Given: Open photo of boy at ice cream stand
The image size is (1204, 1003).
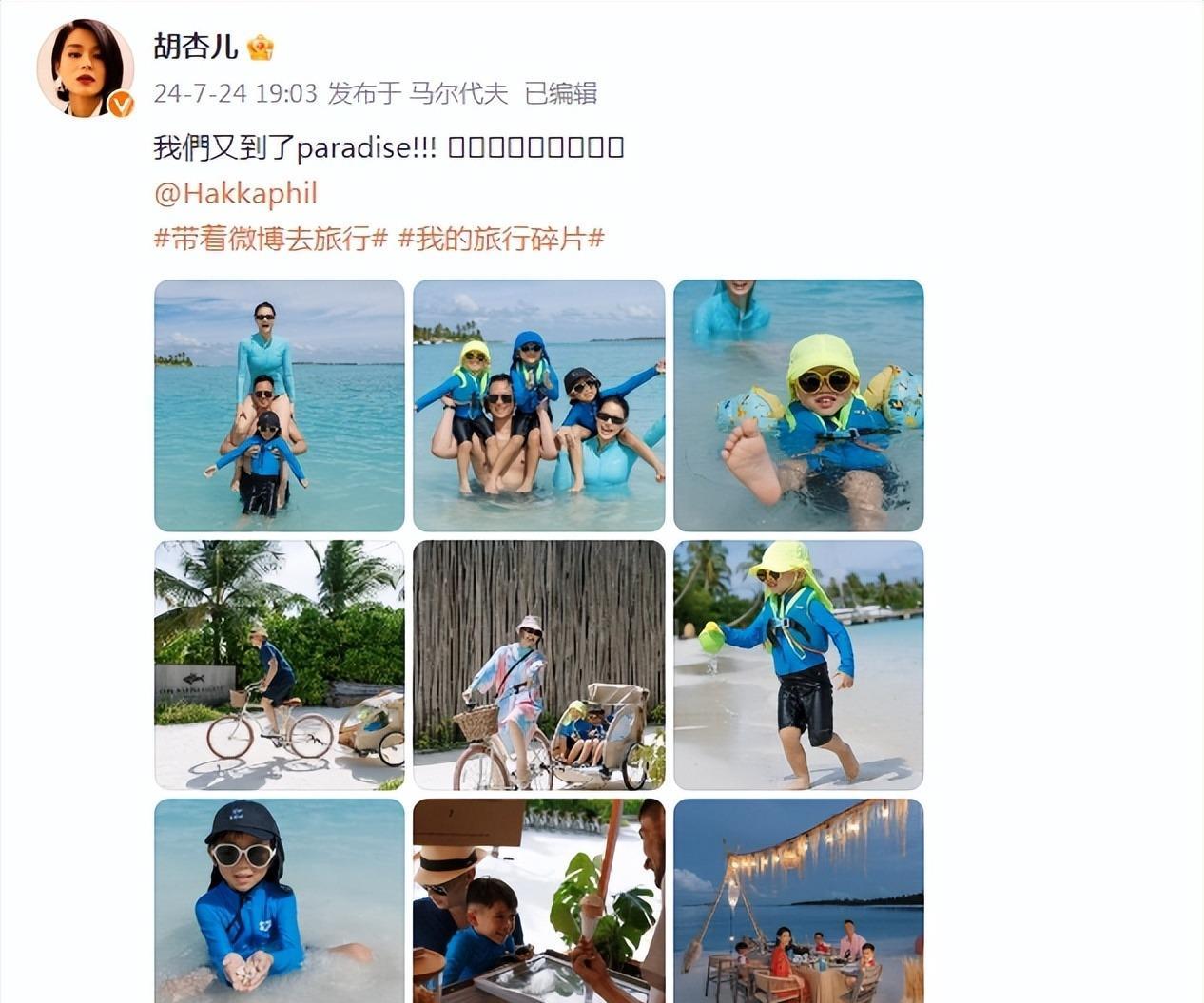Looking at the screenshot, I should [539, 900].
